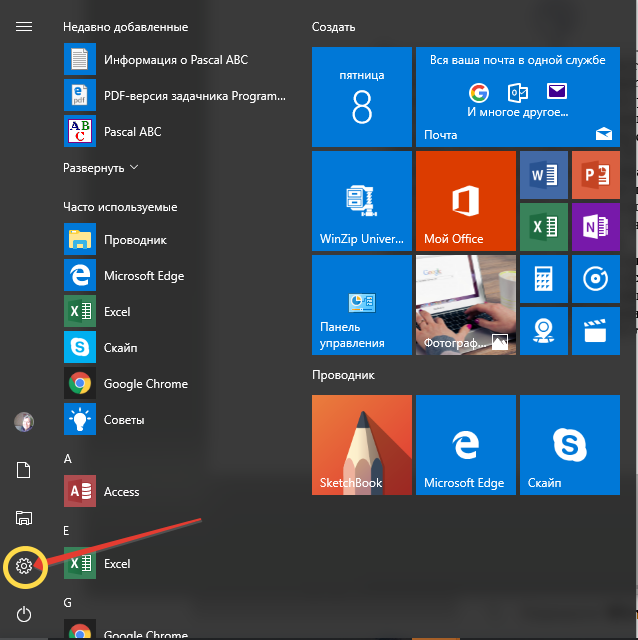Image resolution: width=638 pixels, height=640 pixels.
Task: Open the large Microsoft Edge tile
Action: click(x=466, y=445)
